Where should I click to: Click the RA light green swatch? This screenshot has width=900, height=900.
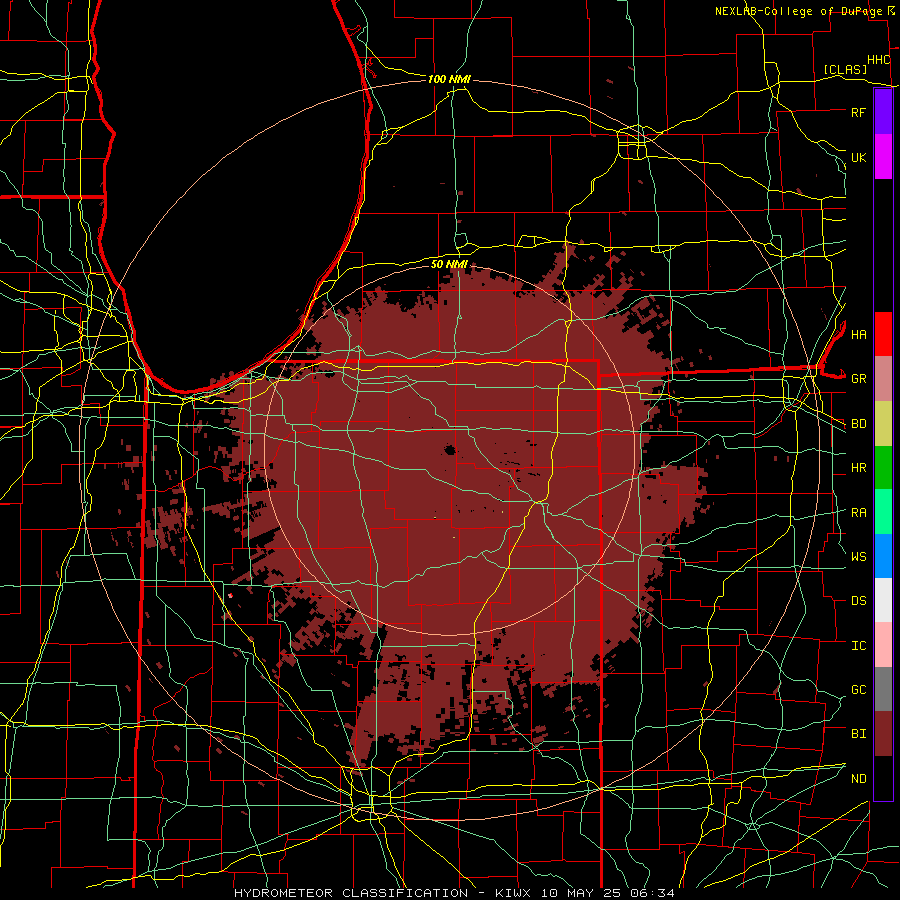tap(883, 512)
